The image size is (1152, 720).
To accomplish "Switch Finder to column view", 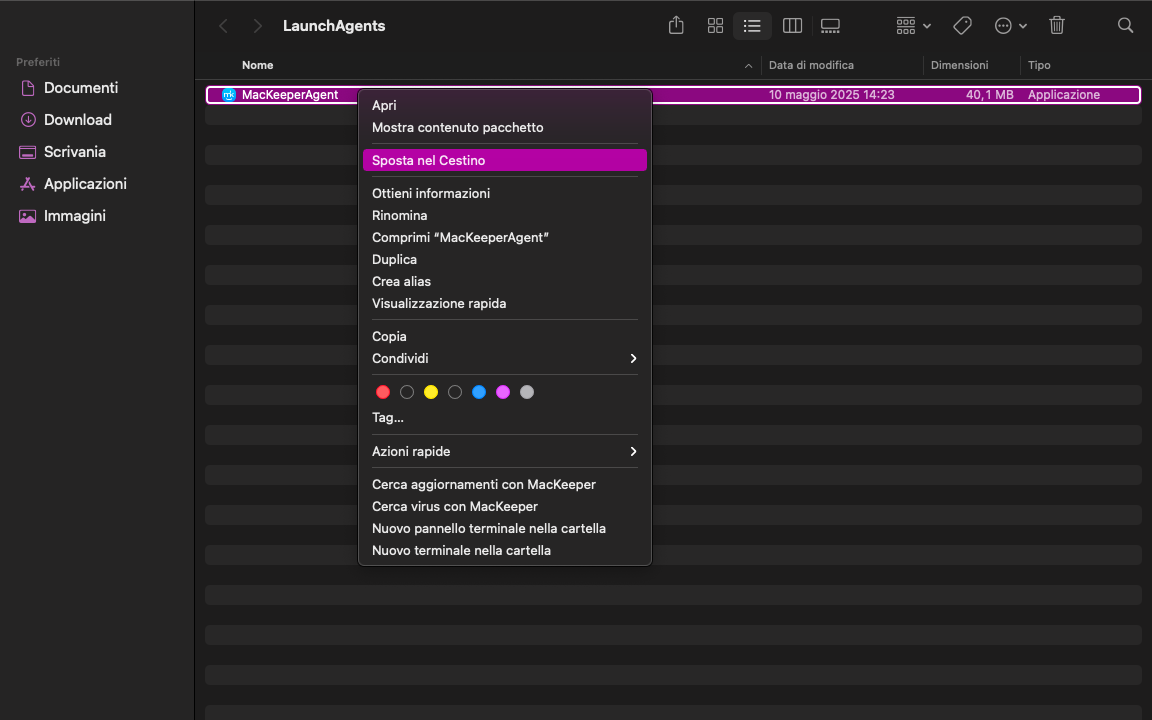I will tap(792, 25).
